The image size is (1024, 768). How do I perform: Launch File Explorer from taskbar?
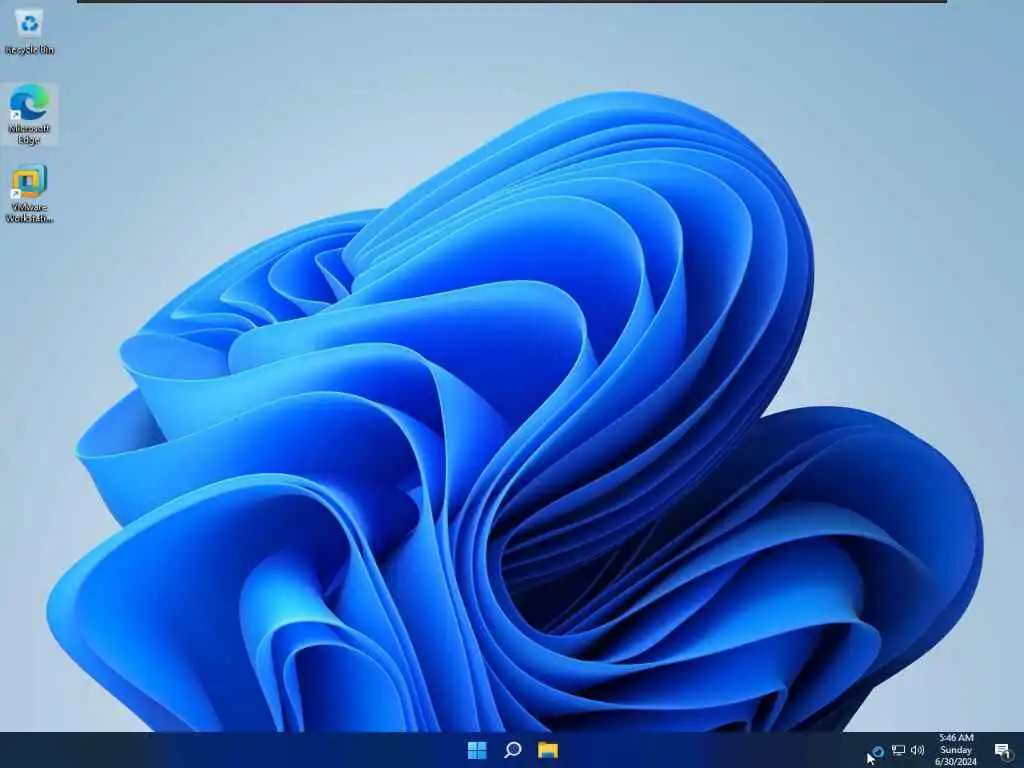(548, 750)
